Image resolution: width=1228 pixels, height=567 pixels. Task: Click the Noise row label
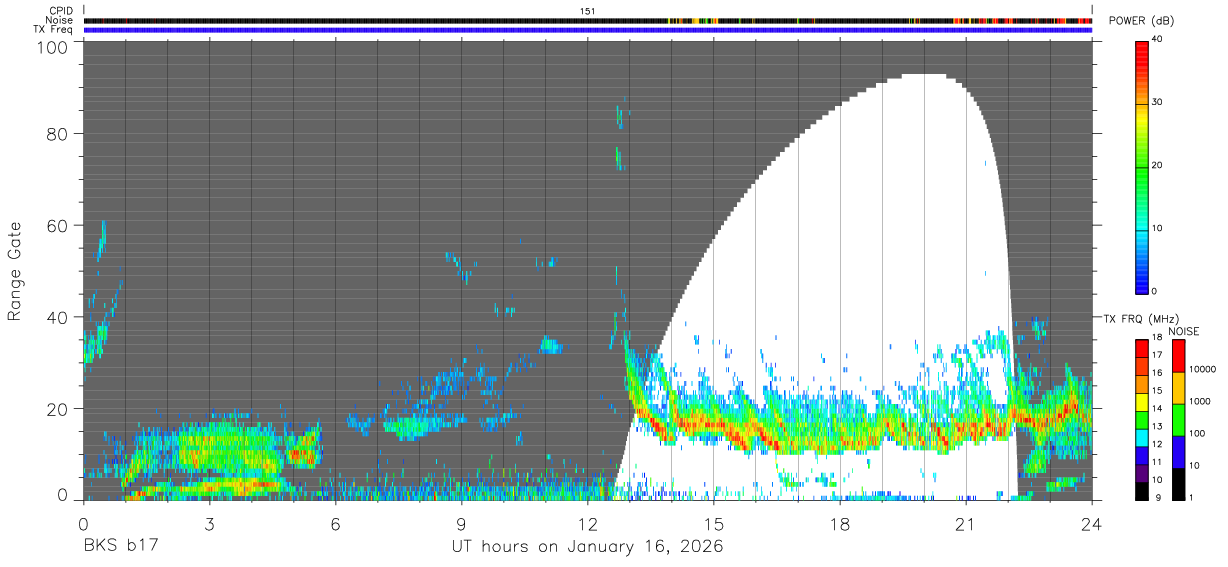coord(60,20)
